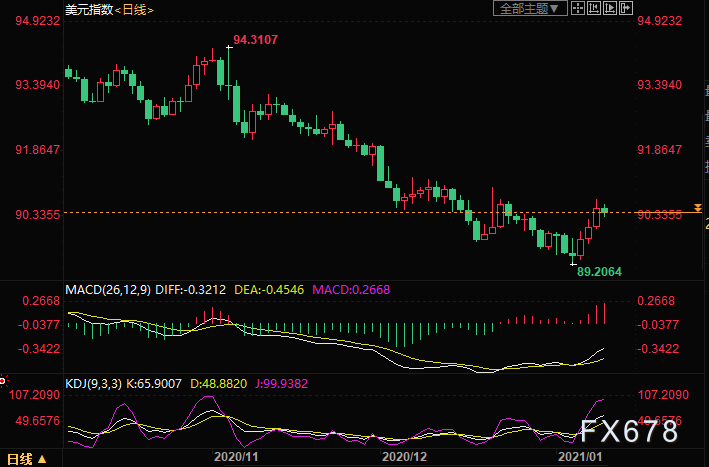Click the 美元指数 chart title
The image size is (709, 467).
click(x=86, y=9)
